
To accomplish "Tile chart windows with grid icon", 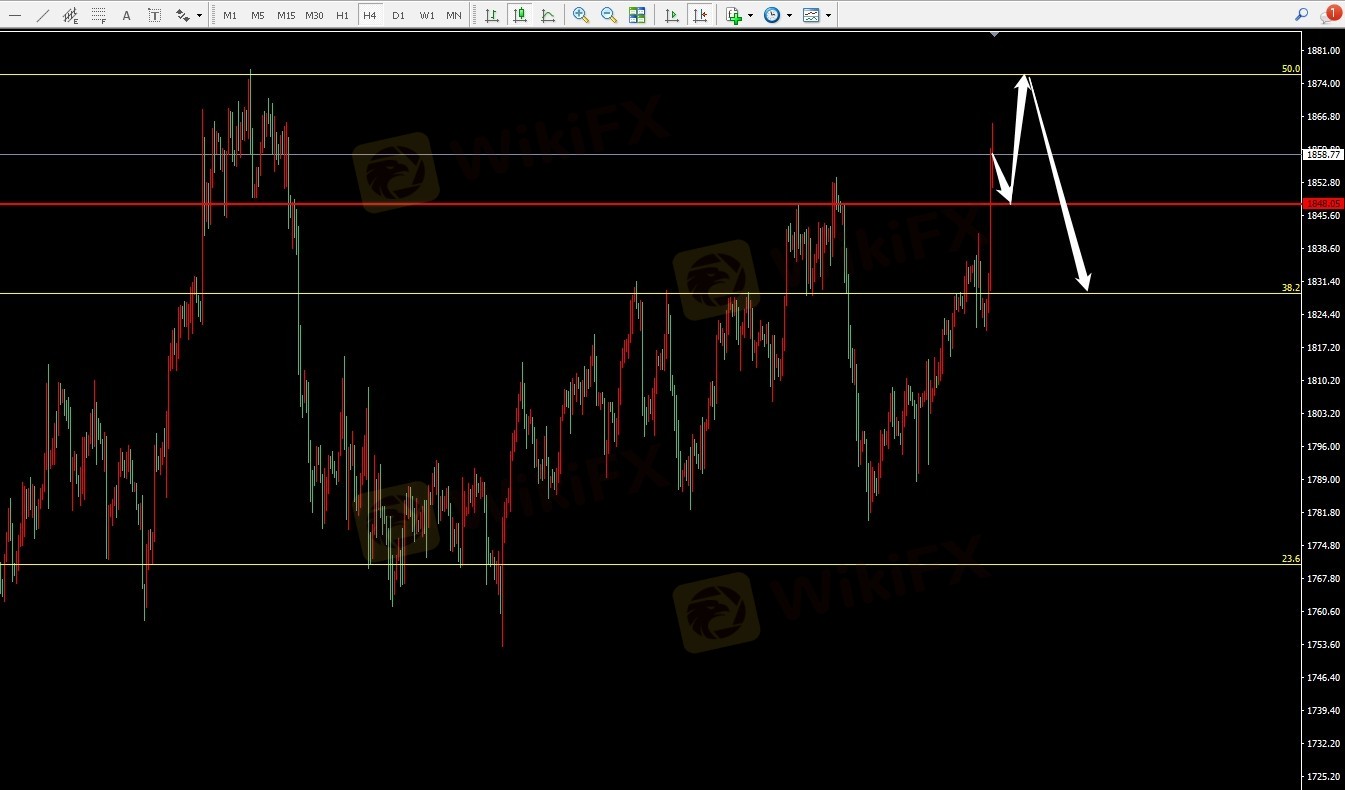I will coord(637,15).
